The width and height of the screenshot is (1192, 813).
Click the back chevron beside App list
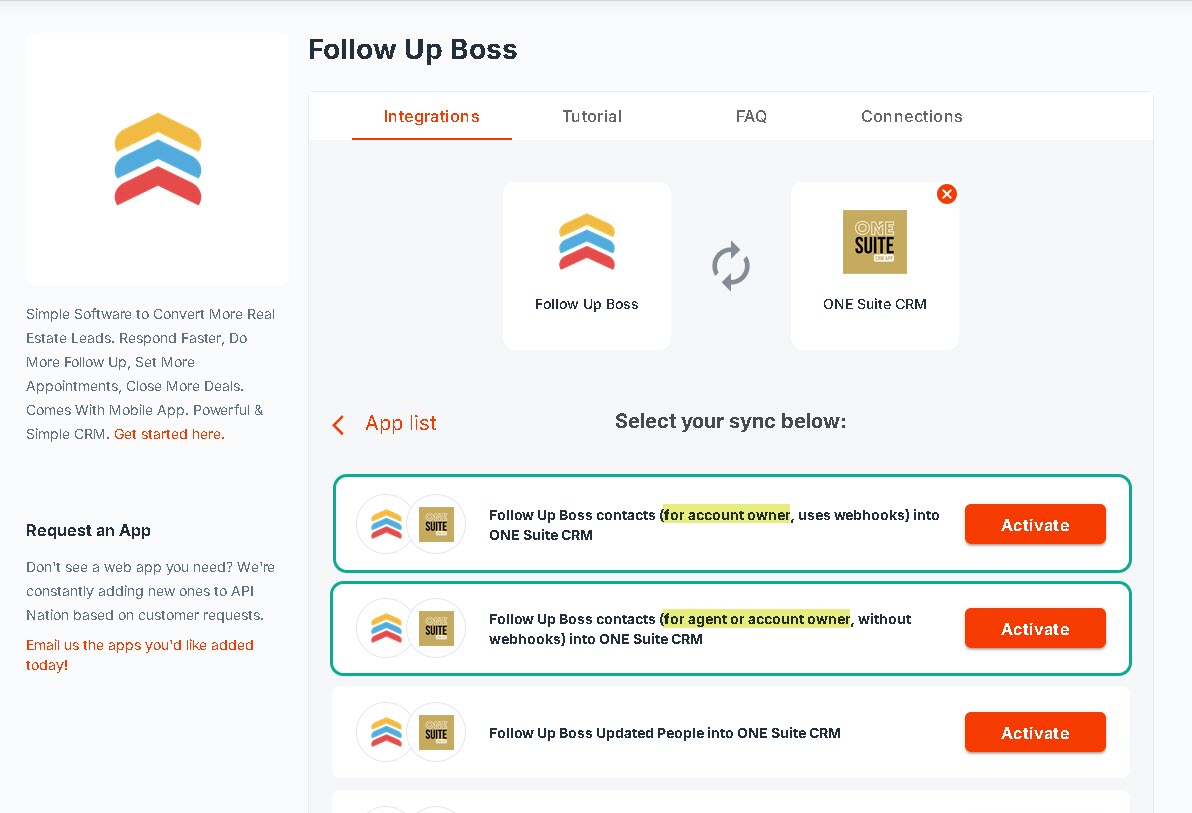tap(338, 425)
